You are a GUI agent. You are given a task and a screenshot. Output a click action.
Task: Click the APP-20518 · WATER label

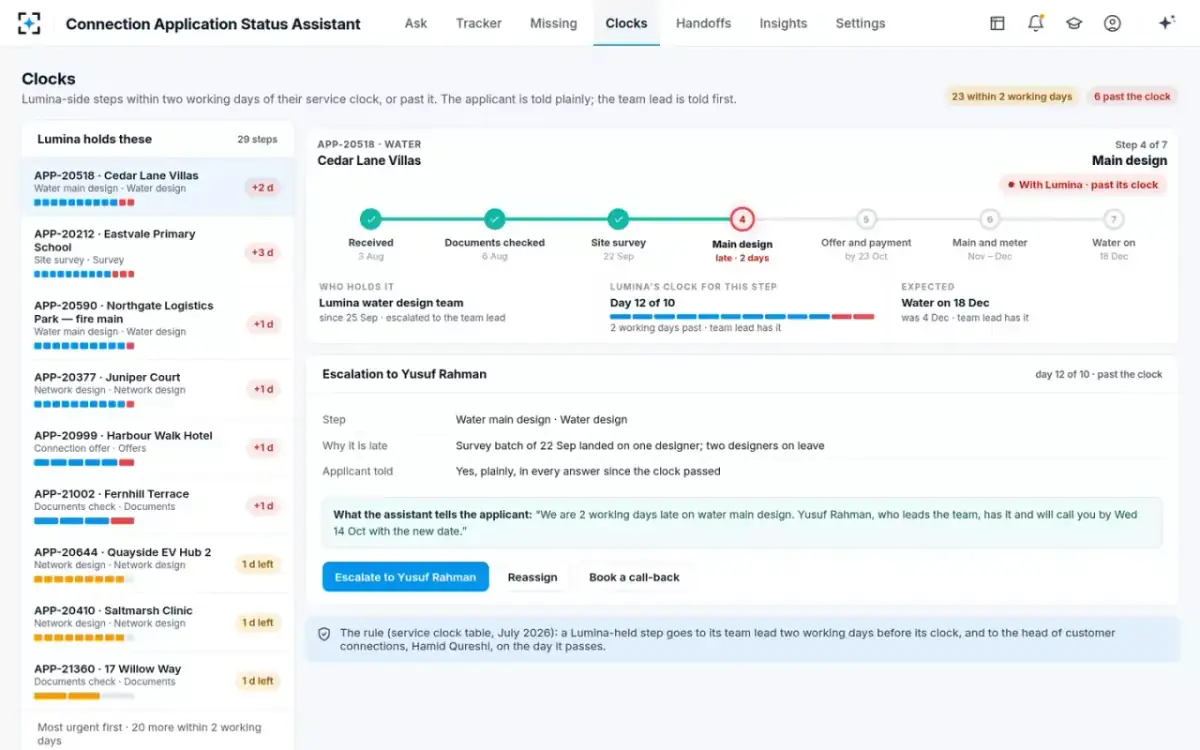click(x=369, y=144)
